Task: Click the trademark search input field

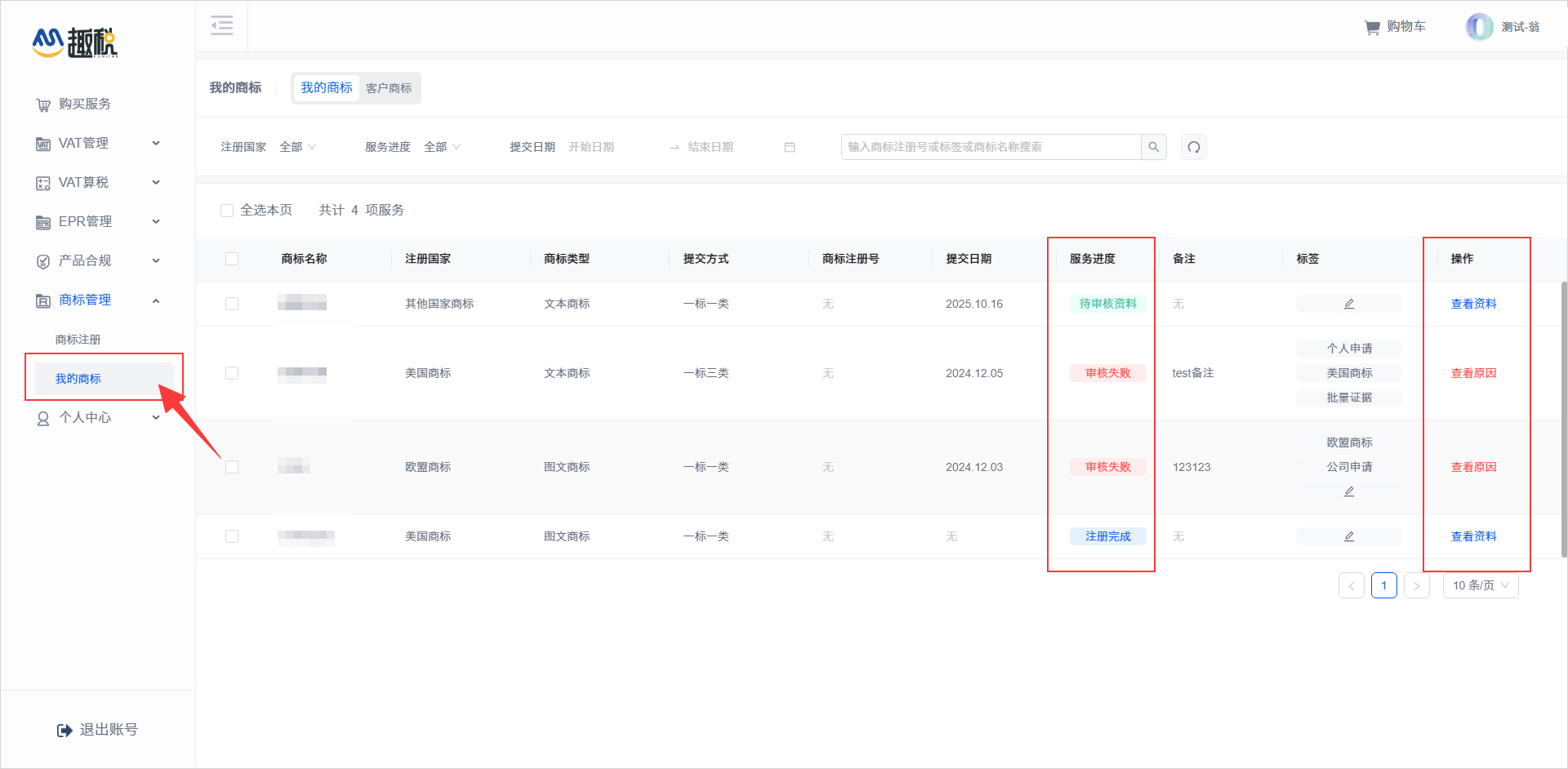Action: tap(980, 147)
